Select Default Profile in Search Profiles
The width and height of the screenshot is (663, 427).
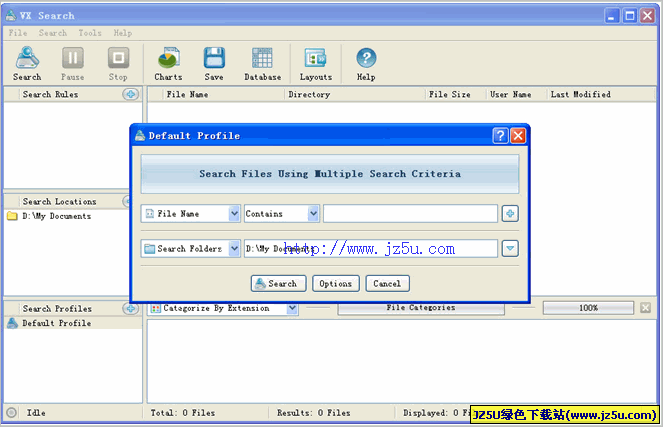point(57,323)
